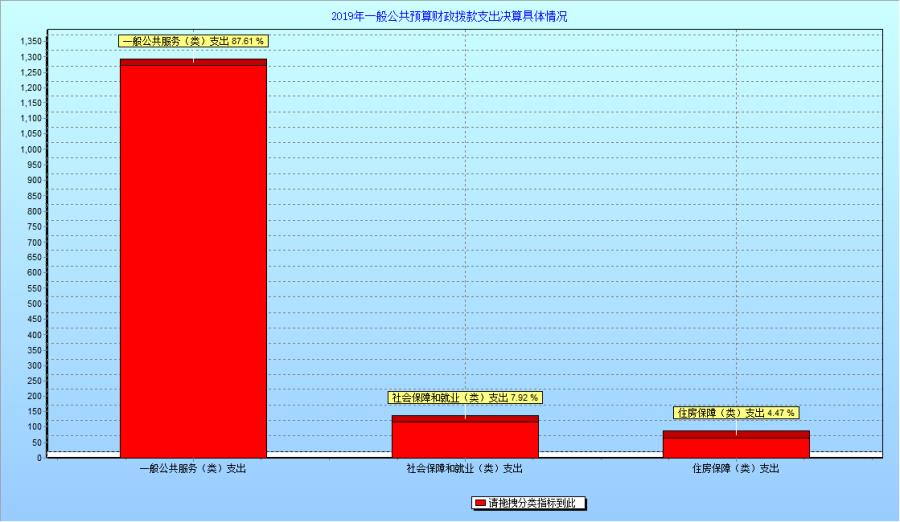Select the legend text 请拖拽分类指标到此
This screenshot has width=900, height=522.
coord(530,503)
